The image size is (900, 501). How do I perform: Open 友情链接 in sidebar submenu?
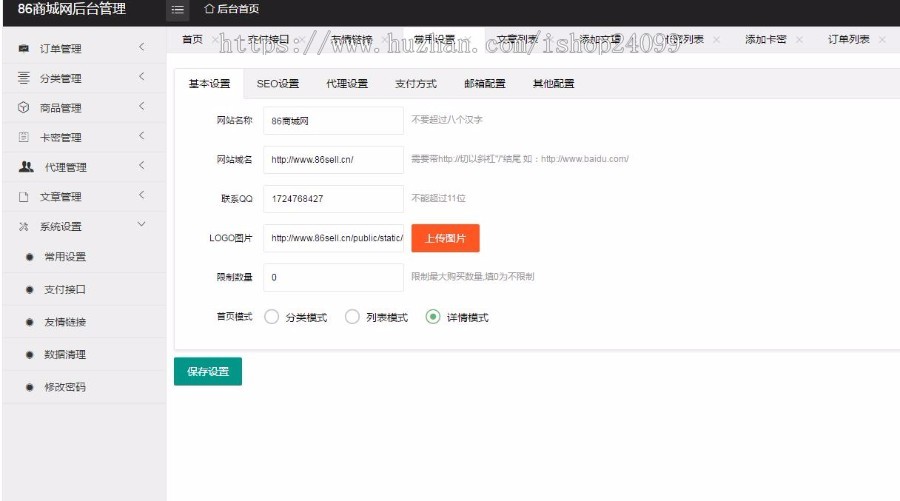click(65, 322)
